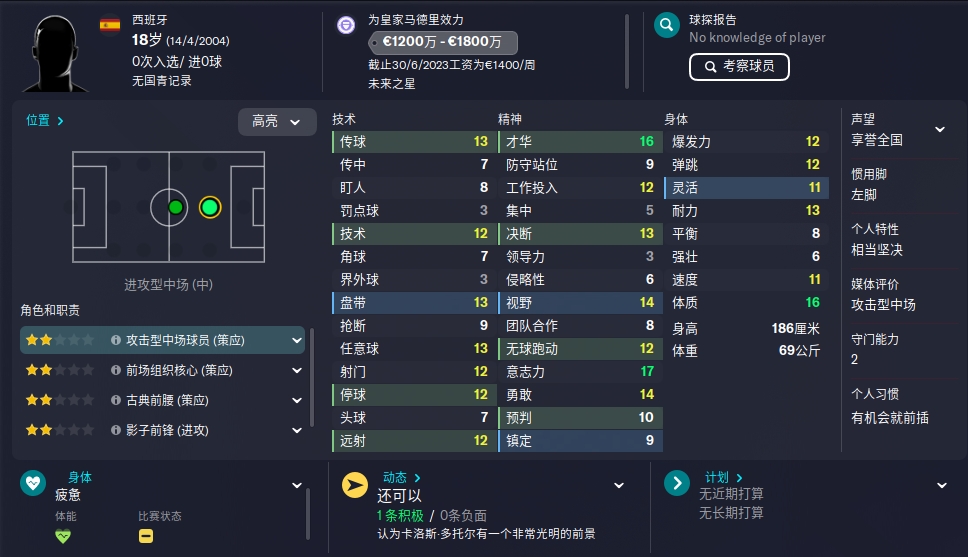The image size is (968, 557).
Task: Click the player silhouette portrait
Action: pyautogui.click(x=56, y=53)
